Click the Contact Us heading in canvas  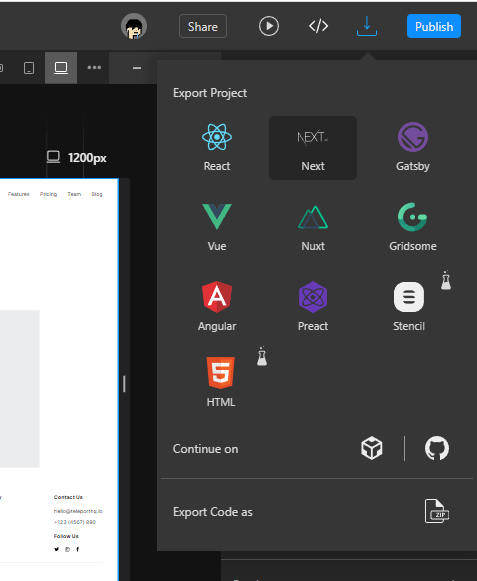68,497
